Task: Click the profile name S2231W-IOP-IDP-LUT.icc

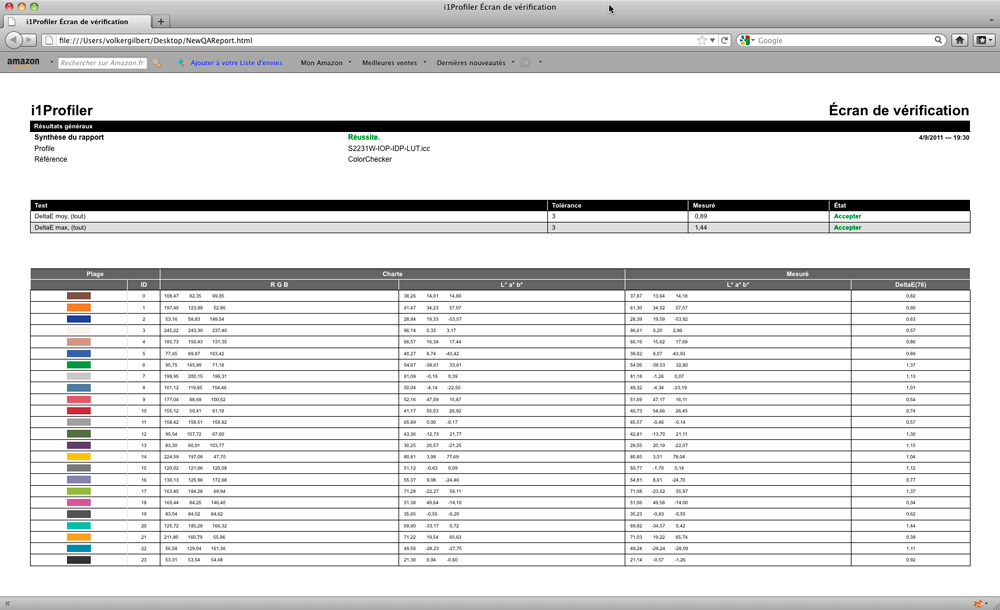Action: click(389, 148)
